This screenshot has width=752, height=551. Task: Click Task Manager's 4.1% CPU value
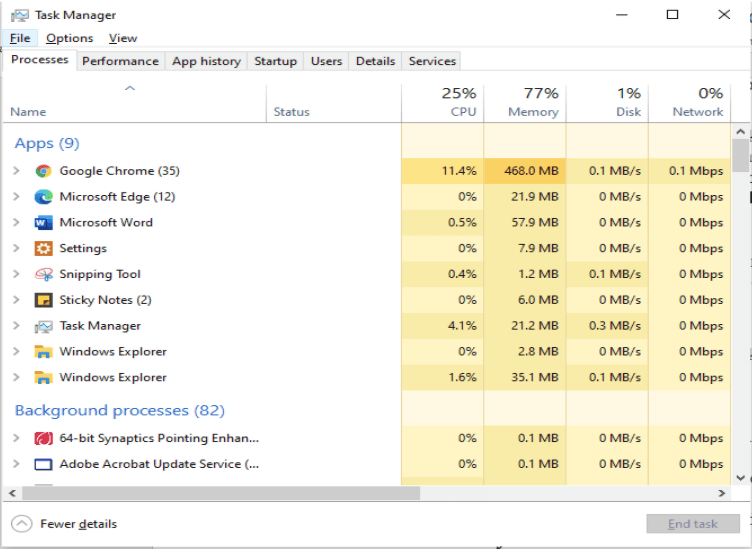pos(462,326)
